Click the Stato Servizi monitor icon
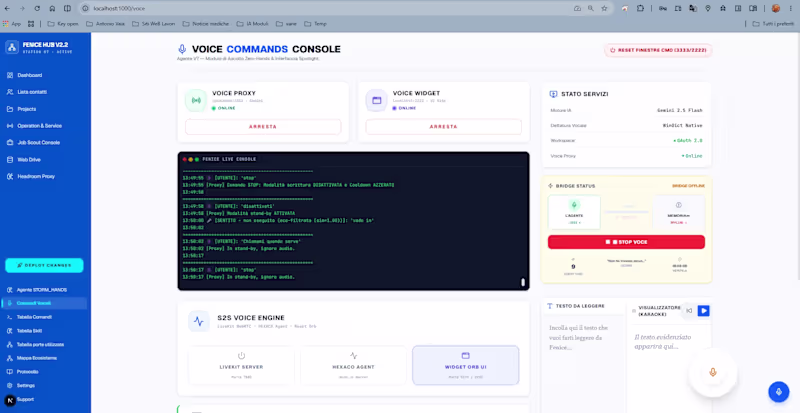 [554, 94]
